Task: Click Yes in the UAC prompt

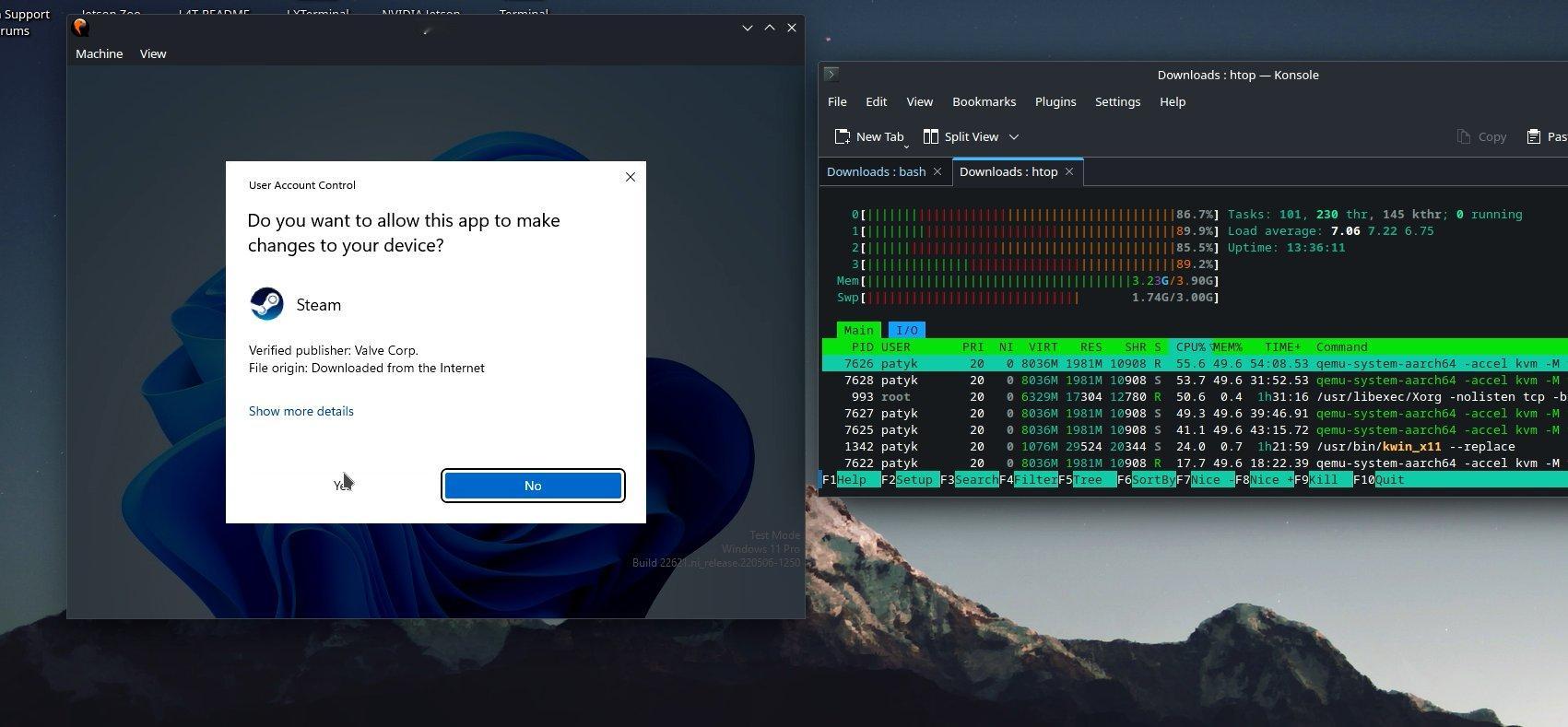Action: coord(342,486)
